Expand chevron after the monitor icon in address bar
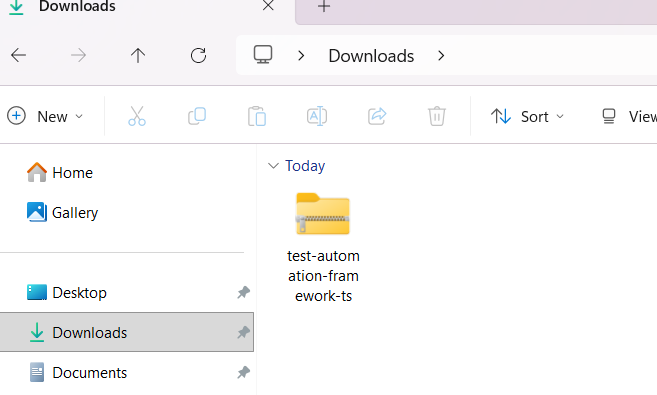The width and height of the screenshot is (657, 395). pyautogui.click(x=301, y=55)
